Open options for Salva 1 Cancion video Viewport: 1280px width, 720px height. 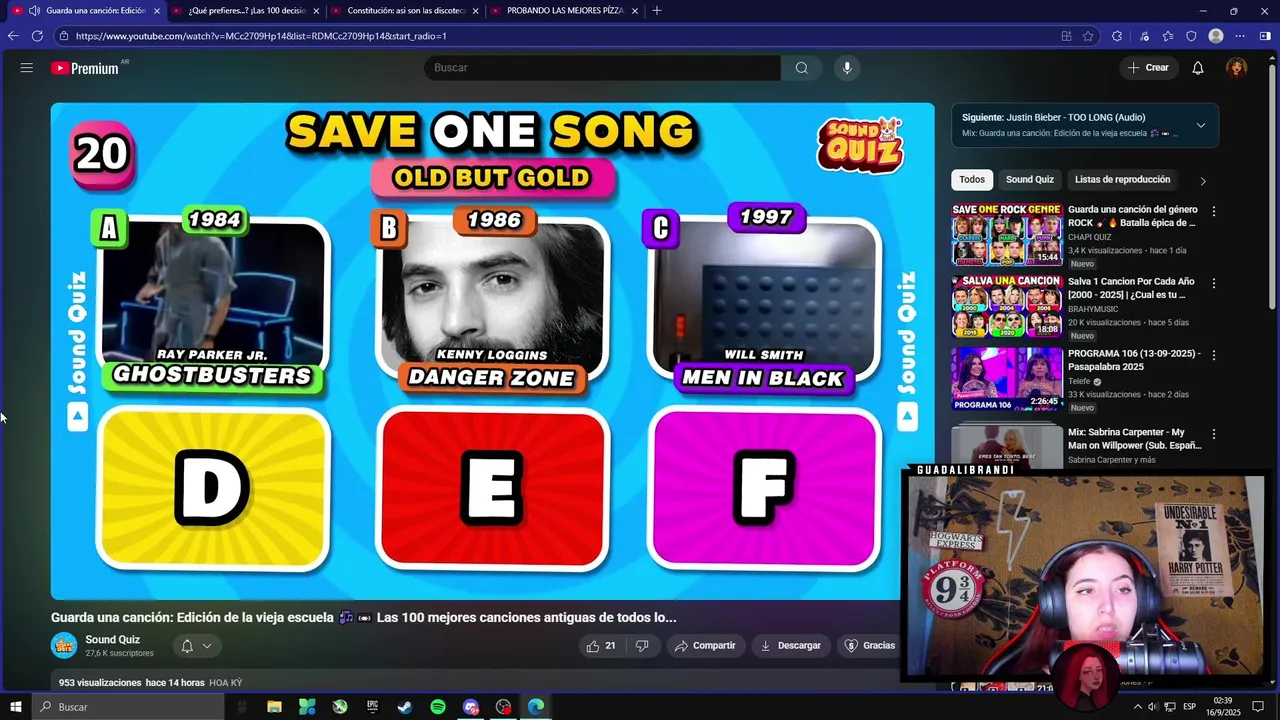point(1214,283)
